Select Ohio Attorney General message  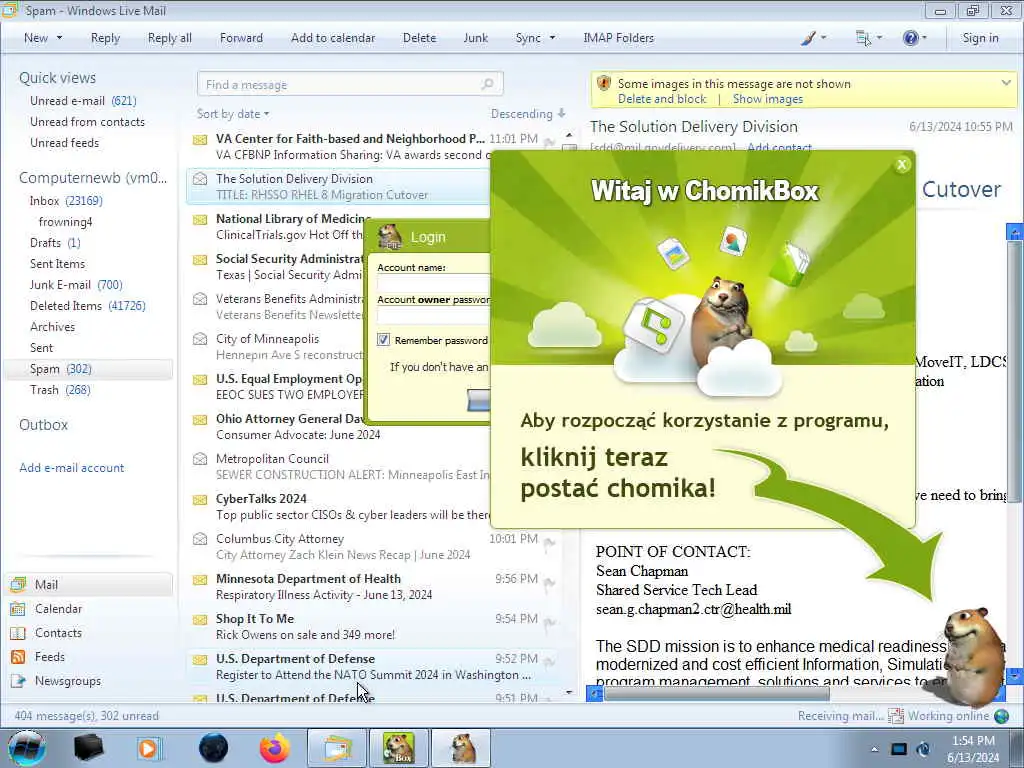[340, 426]
